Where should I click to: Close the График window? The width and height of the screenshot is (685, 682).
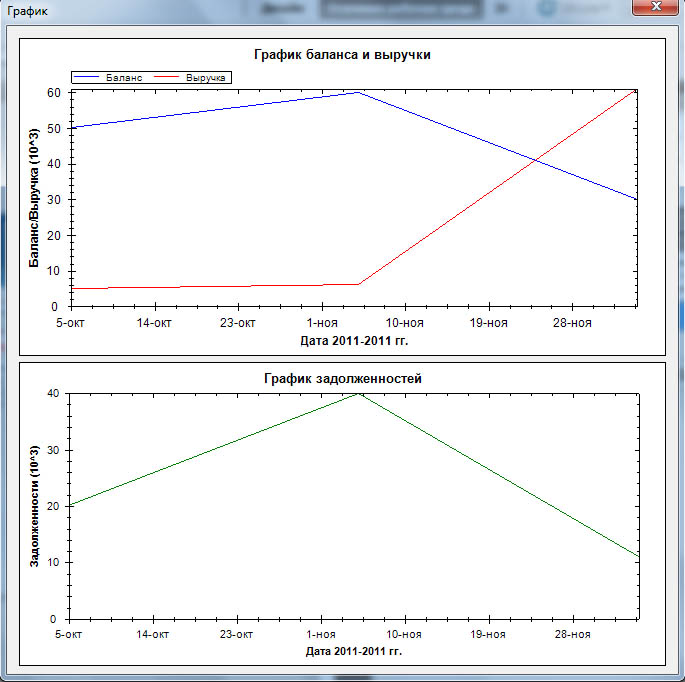(x=654, y=7)
